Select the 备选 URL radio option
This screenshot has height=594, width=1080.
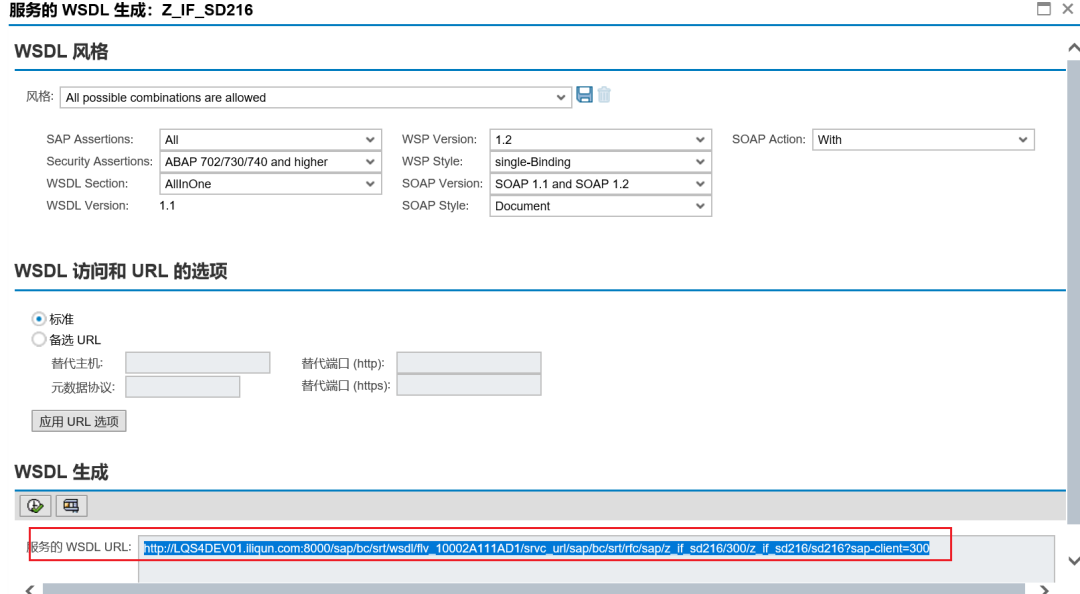(x=39, y=339)
